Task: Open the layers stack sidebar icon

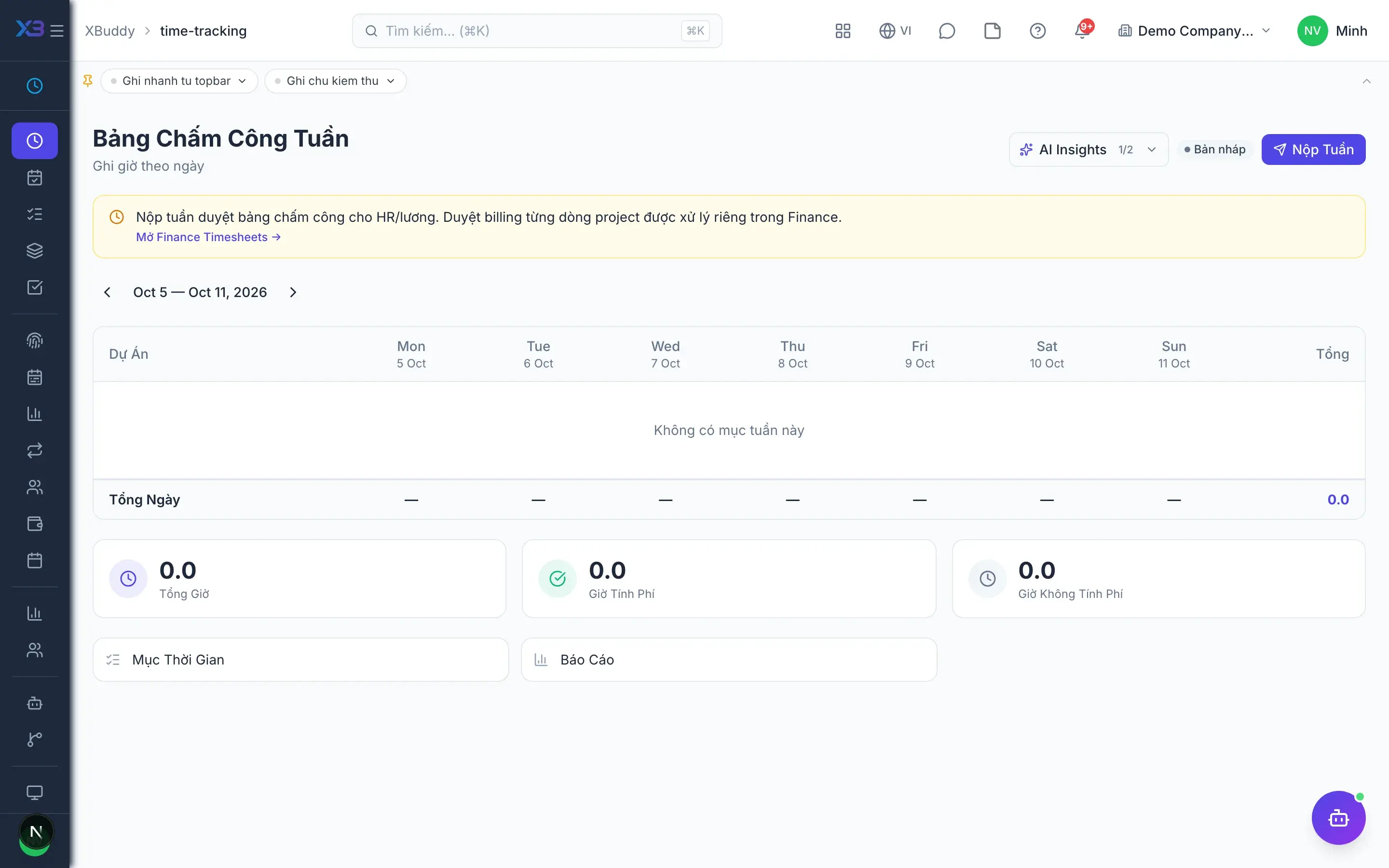Action: (34, 251)
